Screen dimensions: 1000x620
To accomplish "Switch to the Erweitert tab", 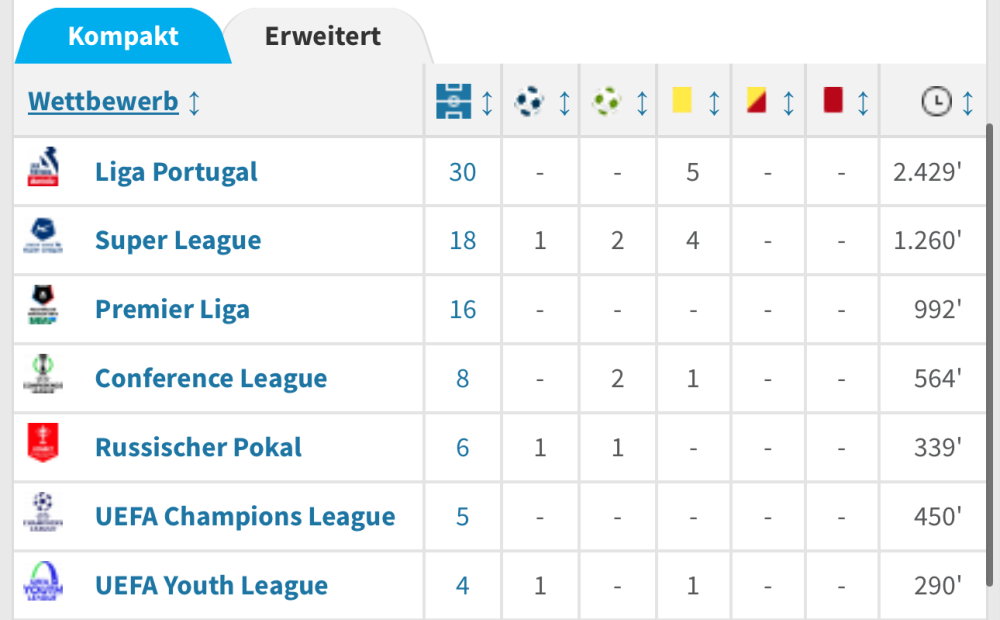I will (x=322, y=37).
